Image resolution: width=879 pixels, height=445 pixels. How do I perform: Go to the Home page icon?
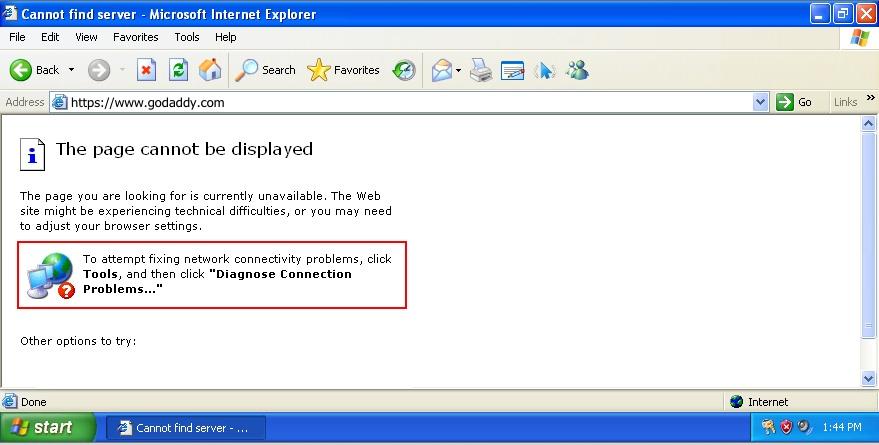(210, 70)
